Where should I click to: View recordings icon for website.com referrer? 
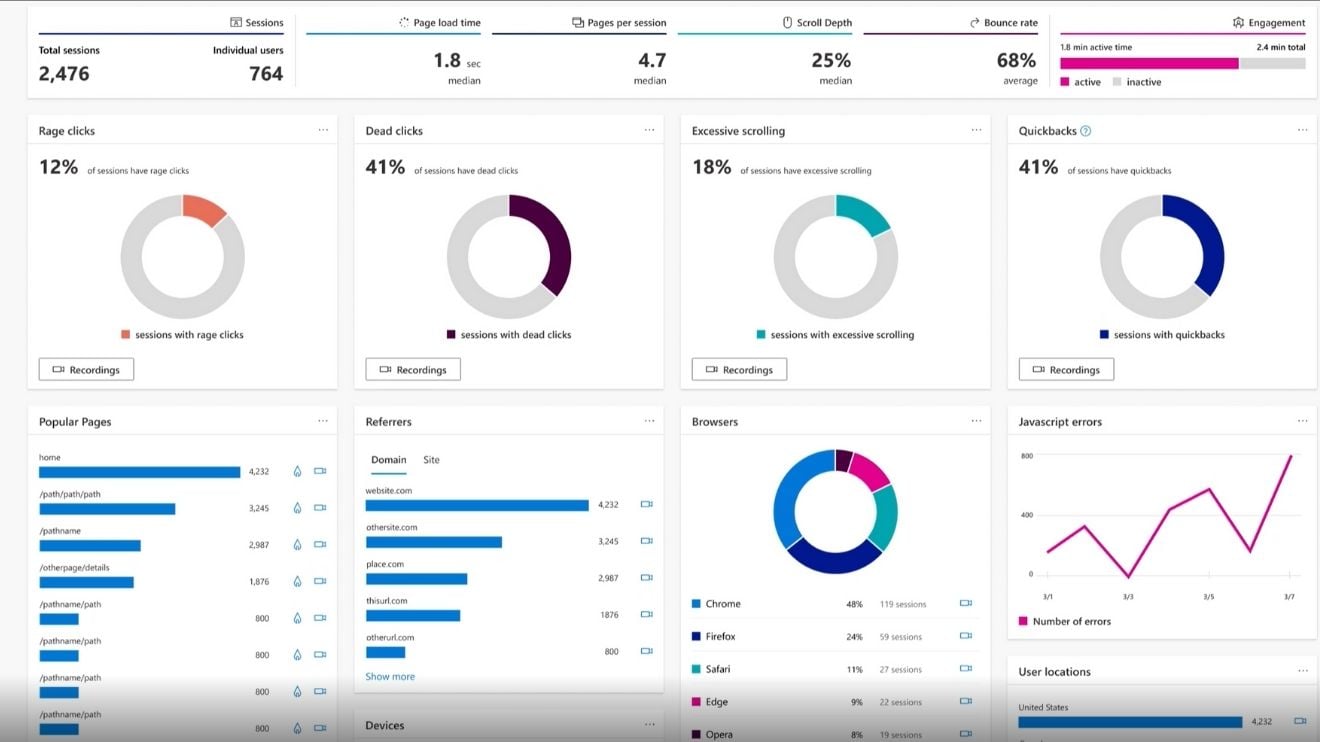click(646, 504)
